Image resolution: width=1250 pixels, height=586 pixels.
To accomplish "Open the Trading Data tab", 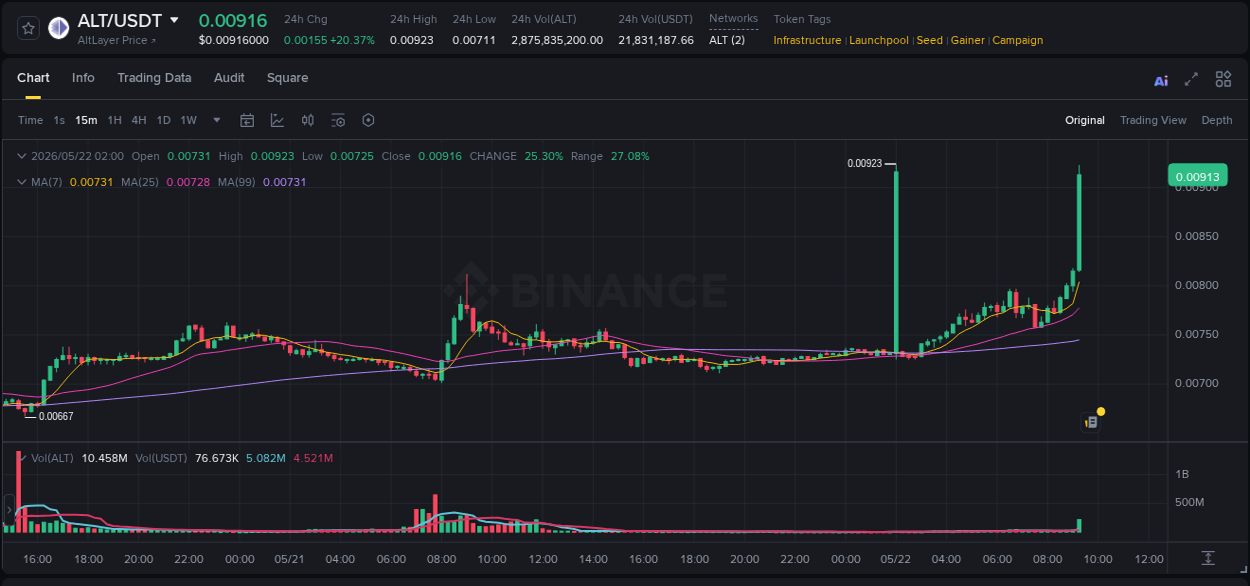I will [x=154, y=78].
